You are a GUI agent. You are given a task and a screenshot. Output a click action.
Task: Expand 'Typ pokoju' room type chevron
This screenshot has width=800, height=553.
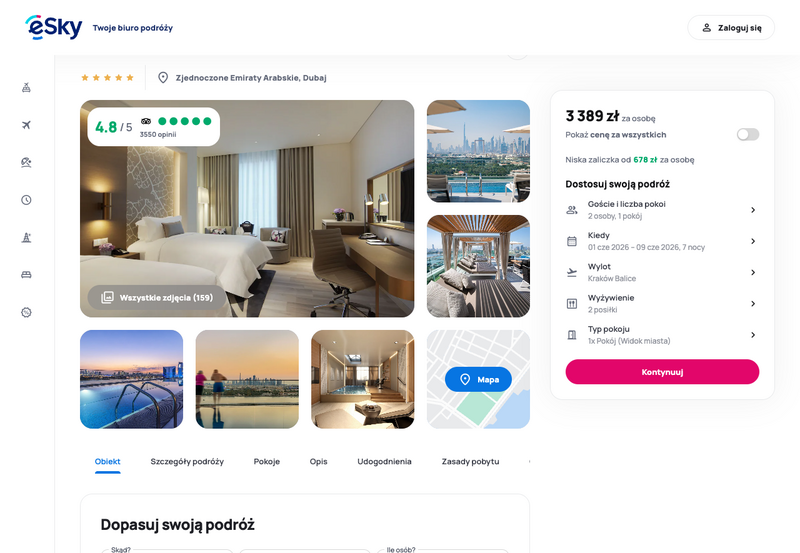pyautogui.click(x=753, y=335)
